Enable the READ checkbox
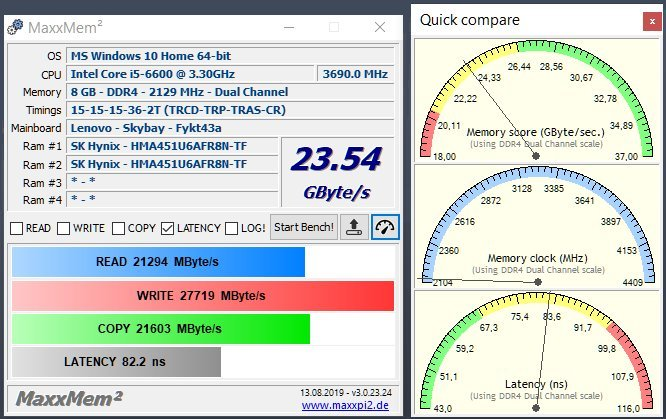 pyautogui.click(x=16, y=228)
